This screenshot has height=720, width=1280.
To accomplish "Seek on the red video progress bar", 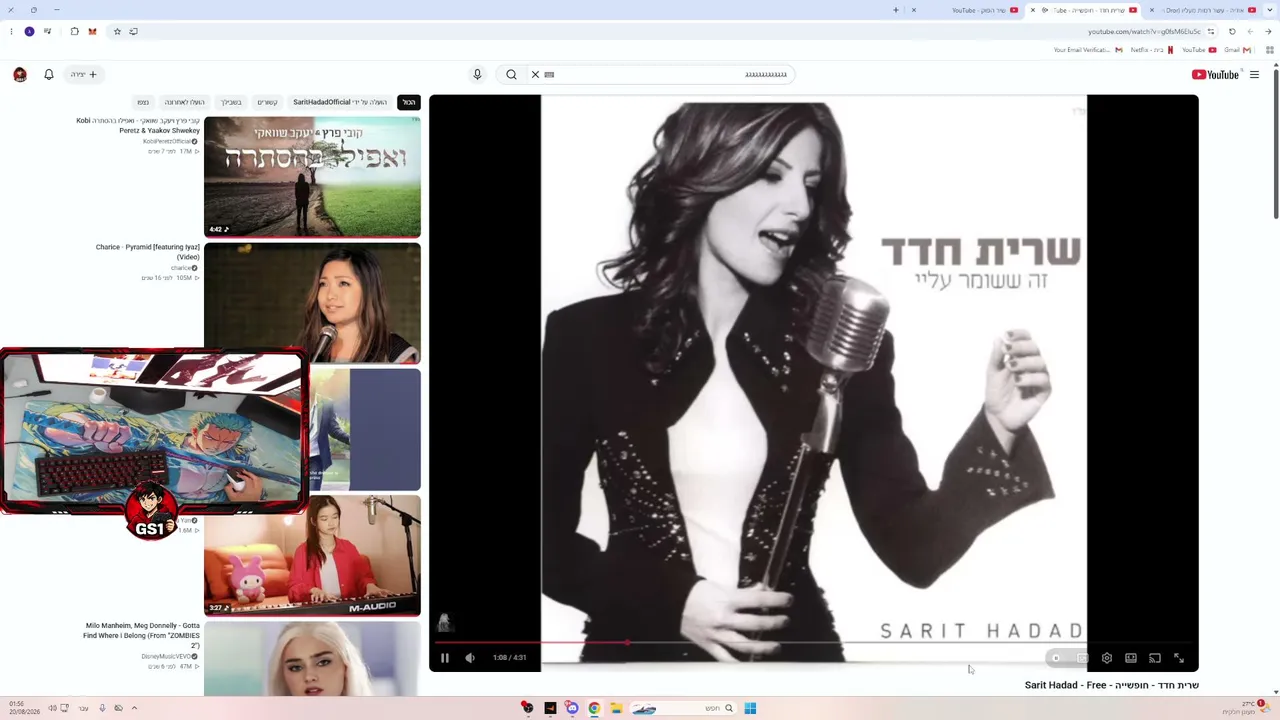I will [x=814, y=643].
